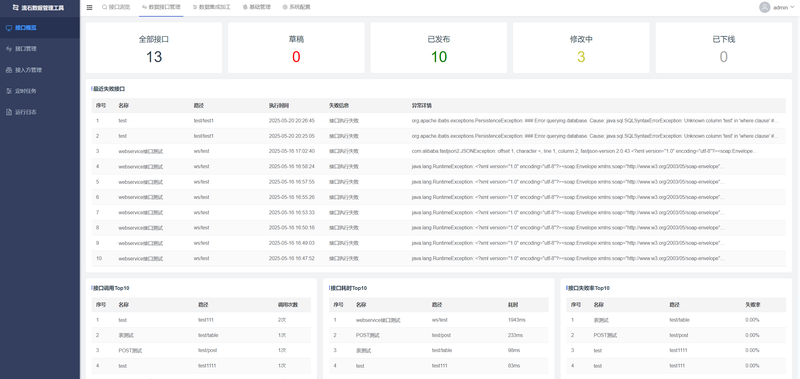The width and height of the screenshot is (800, 379).
Task: Click test1111 path in the 接口失败率Top10 table
Action: tap(678, 351)
